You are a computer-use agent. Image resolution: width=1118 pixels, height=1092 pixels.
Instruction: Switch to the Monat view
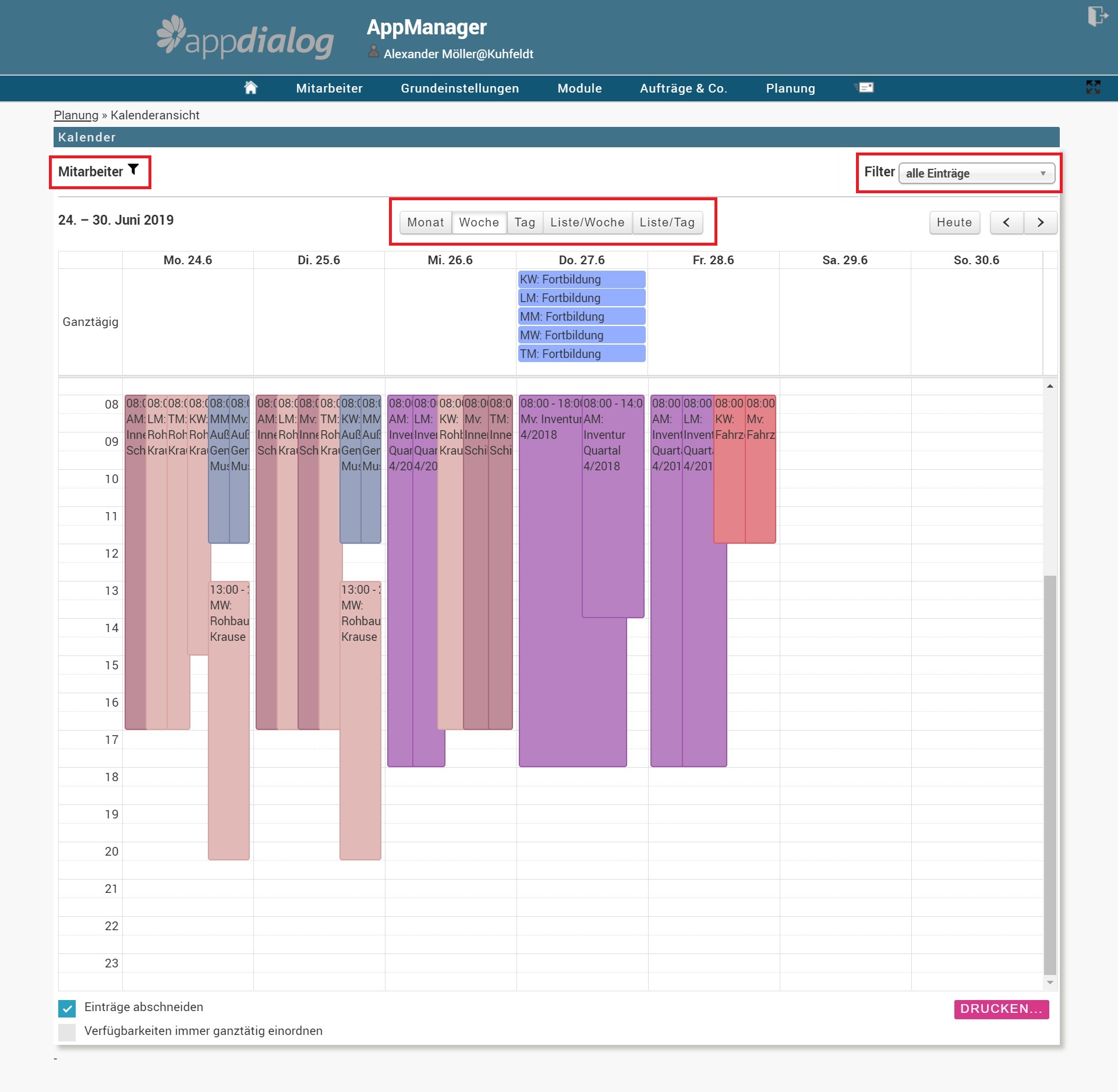(x=426, y=222)
